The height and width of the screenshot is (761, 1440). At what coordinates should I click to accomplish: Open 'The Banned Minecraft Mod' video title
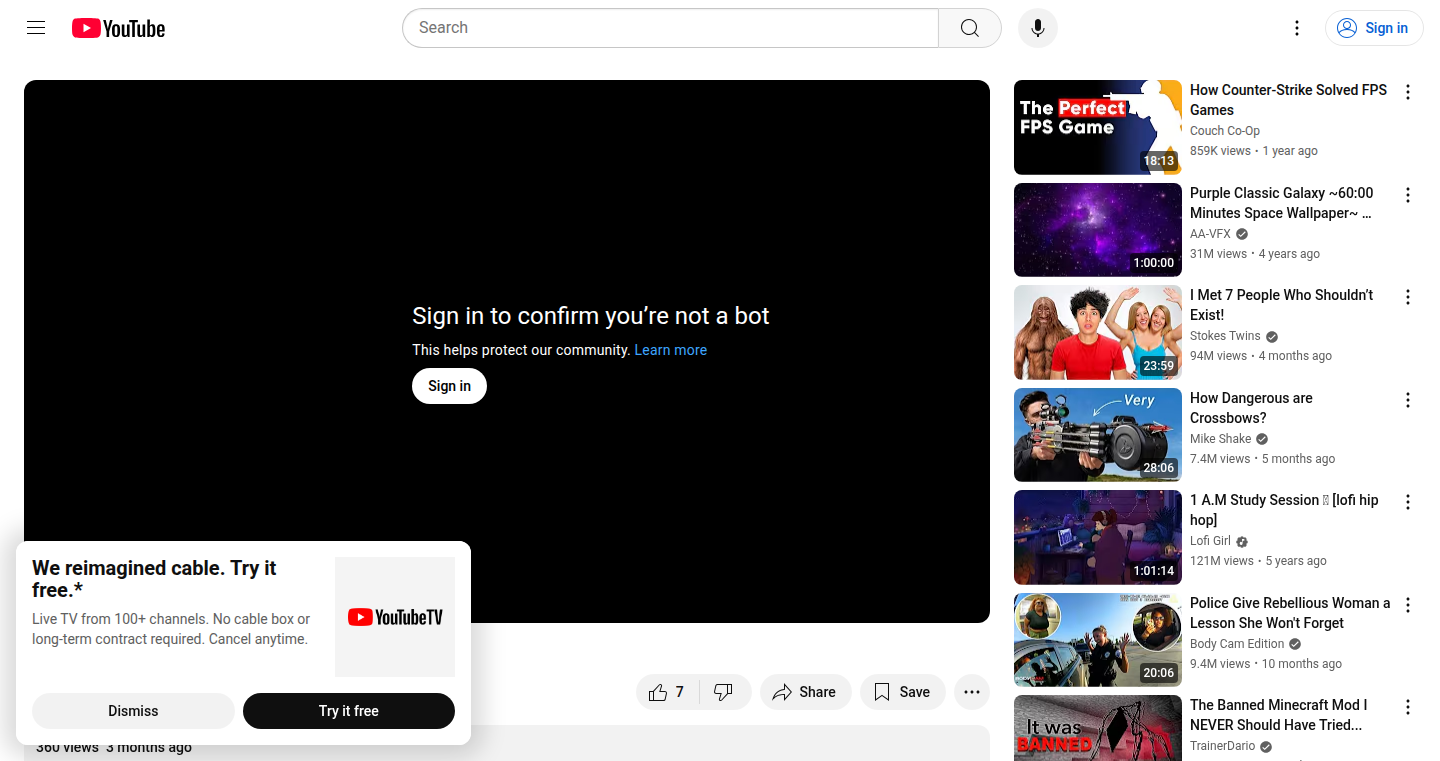(x=1279, y=715)
